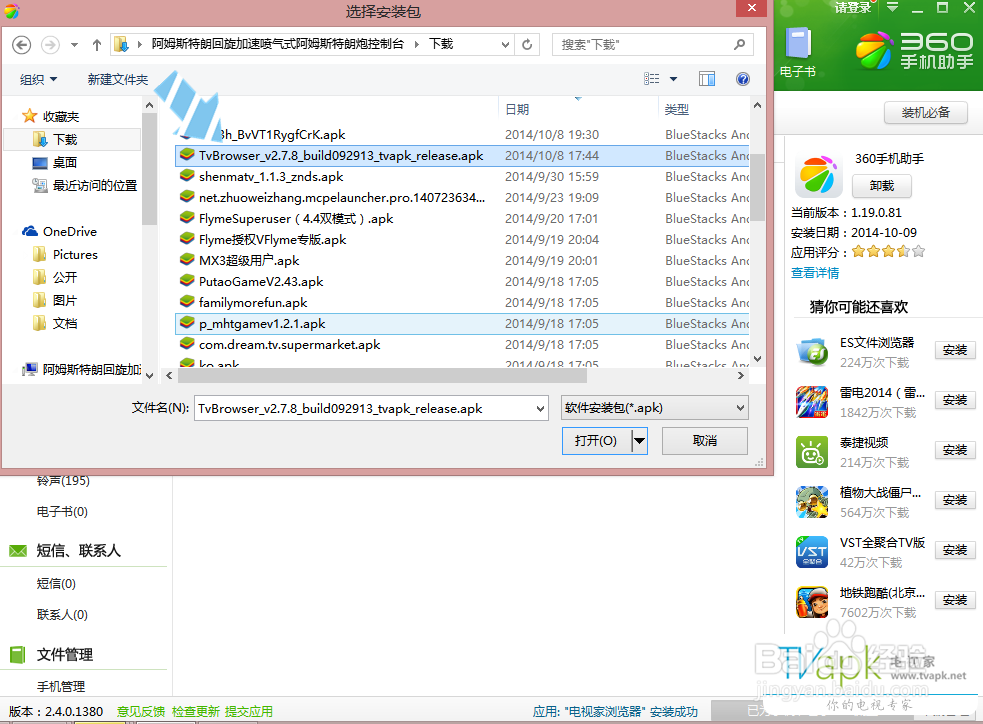Open 360 main menu dropdown icon
983x724 pixels.
tap(892, 8)
